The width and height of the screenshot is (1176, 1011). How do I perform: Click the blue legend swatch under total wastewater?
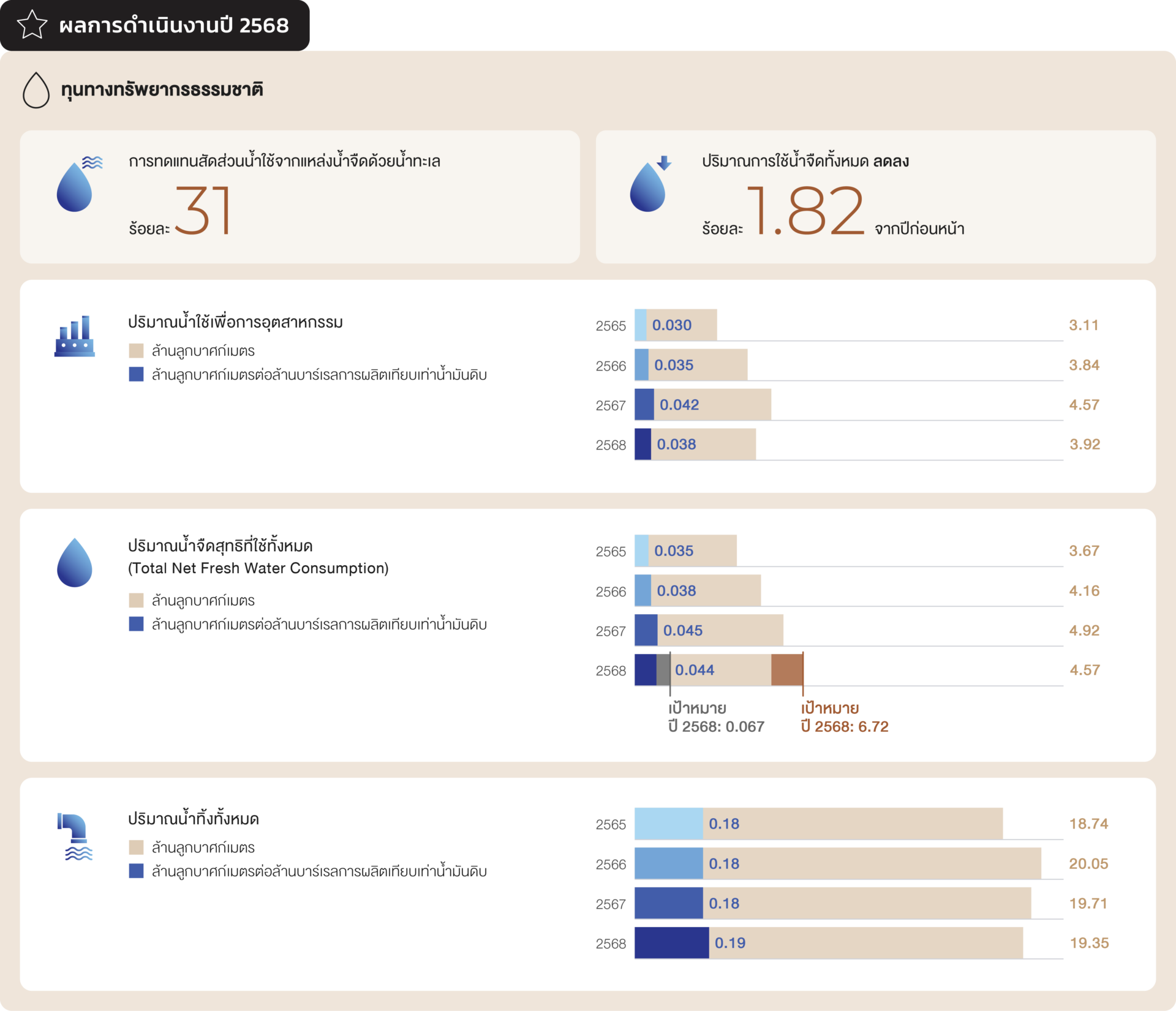pos(136,871)
